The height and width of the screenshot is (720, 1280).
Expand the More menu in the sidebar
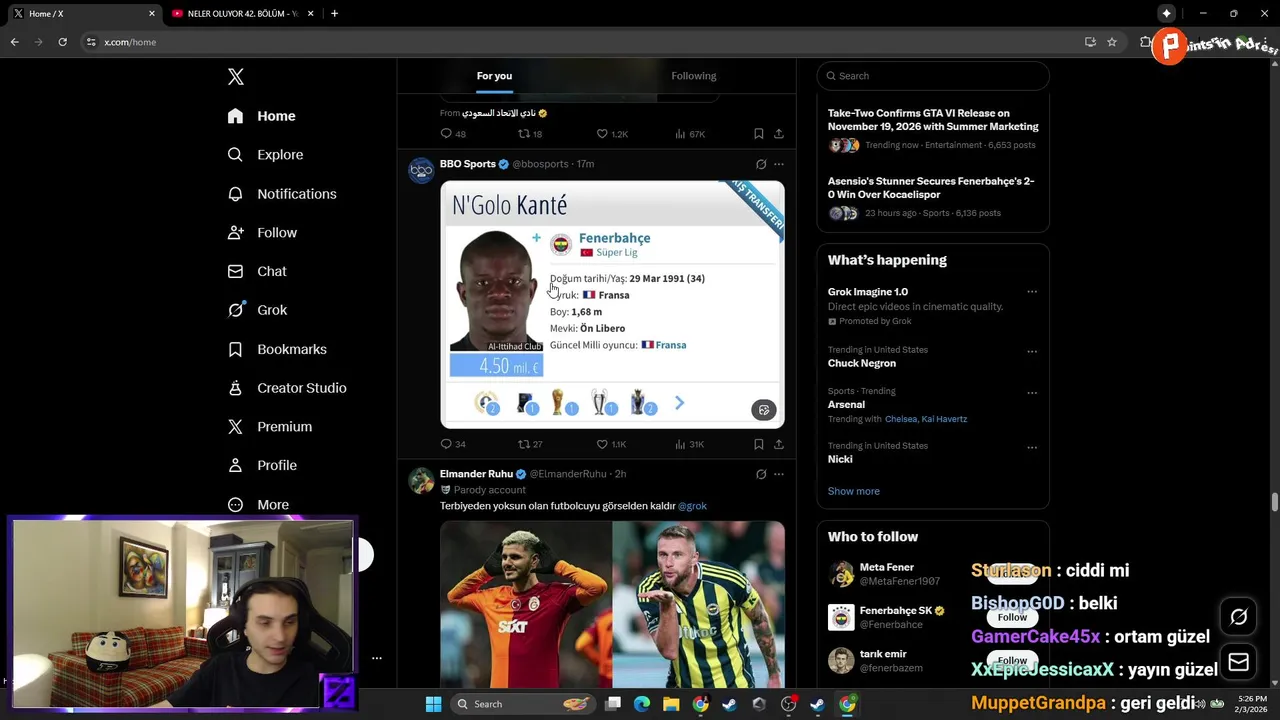pos(258,505)
